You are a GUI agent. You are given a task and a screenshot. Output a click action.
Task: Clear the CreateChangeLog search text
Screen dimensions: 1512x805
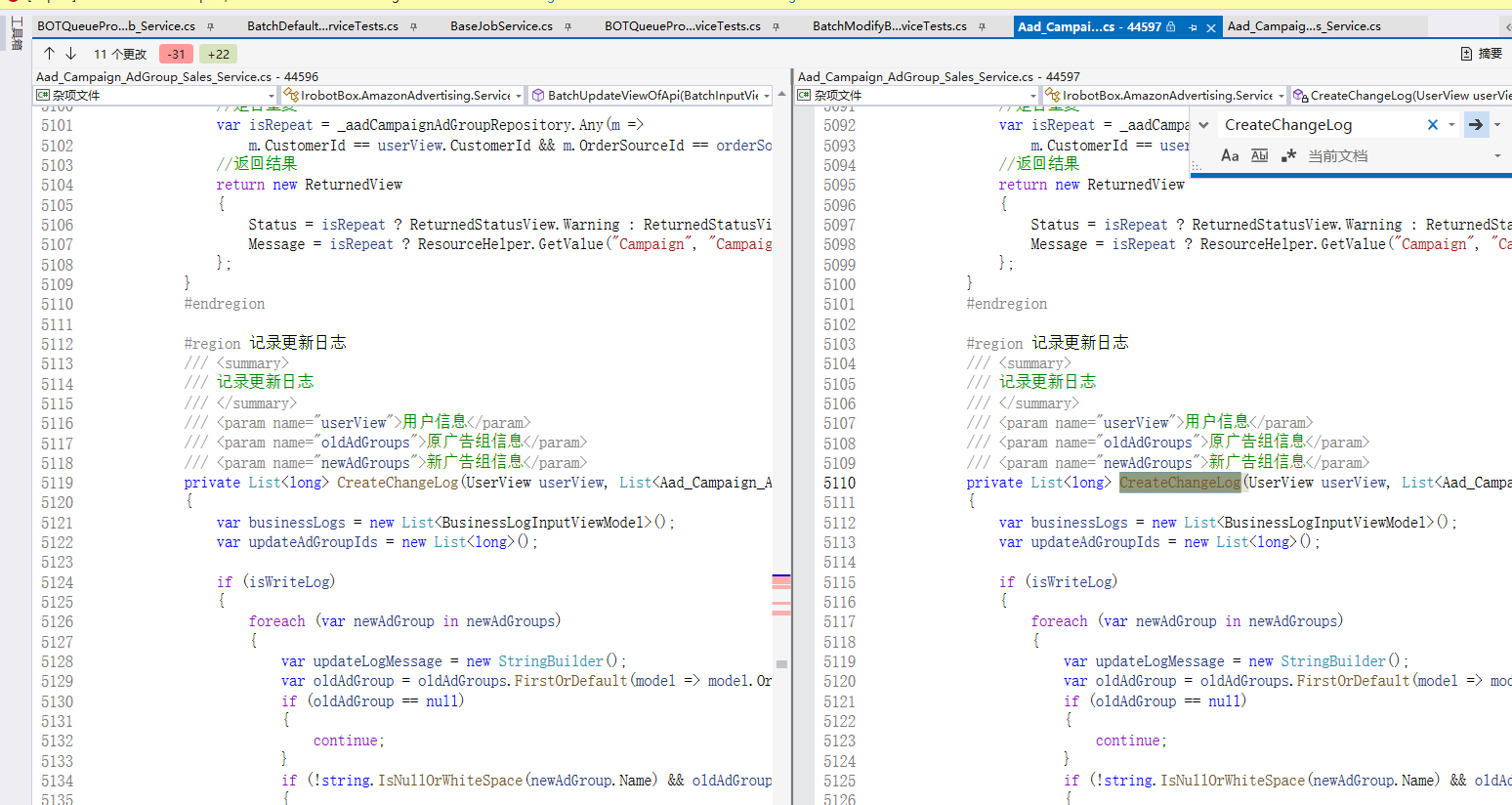pyautogui.click(x=1433, y=125)
